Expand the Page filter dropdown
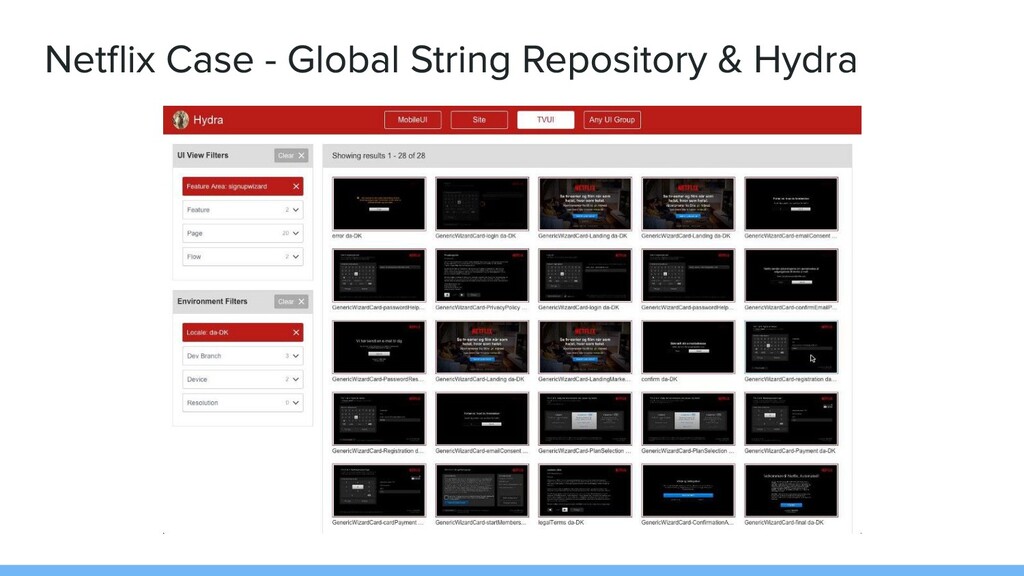This screenshot has width=1024, height=576. coord(242,233)
